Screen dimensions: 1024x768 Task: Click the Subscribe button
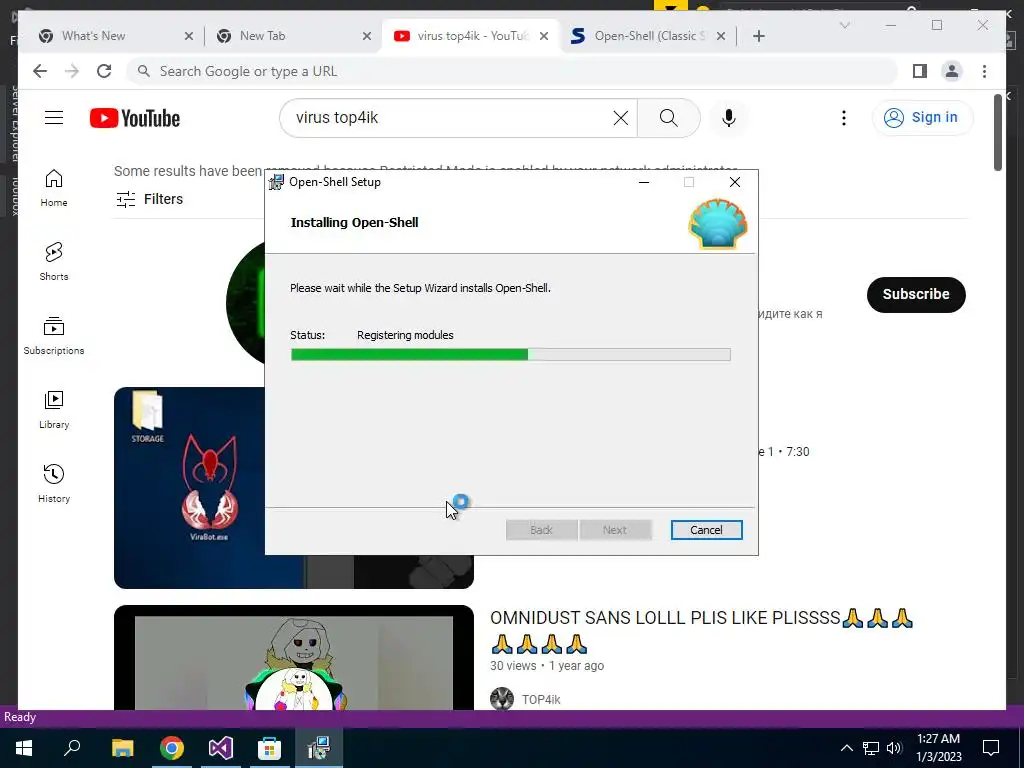(x=916, y=295)
